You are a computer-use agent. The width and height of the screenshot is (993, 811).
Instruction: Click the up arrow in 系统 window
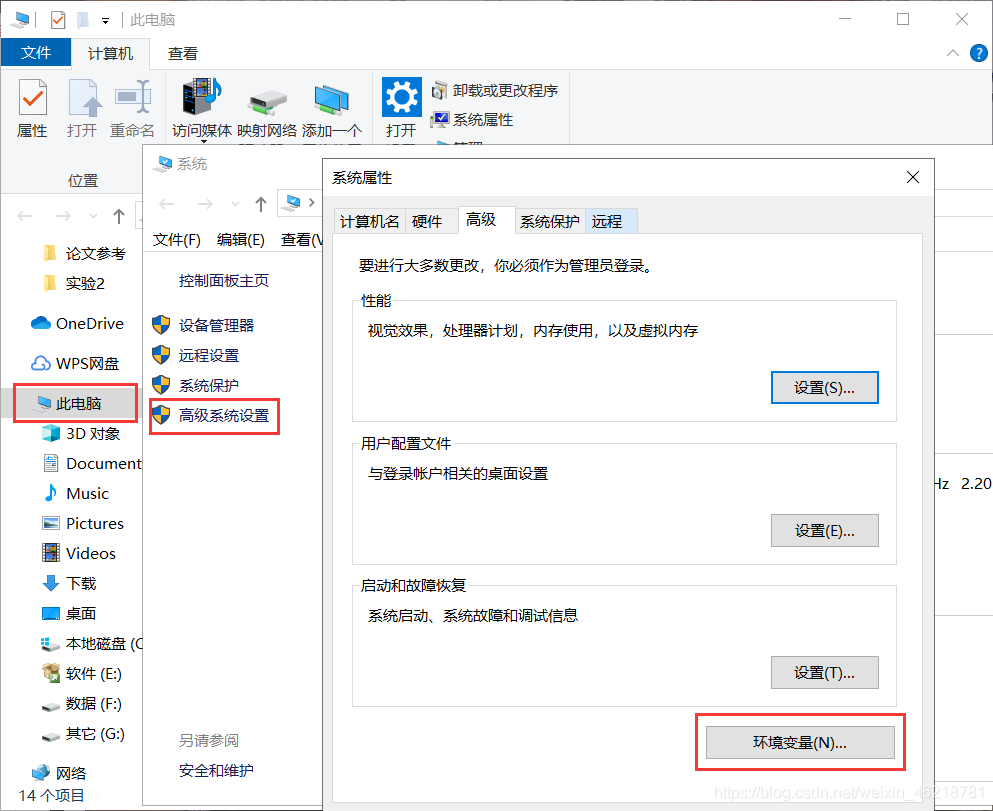coord(261,204)
